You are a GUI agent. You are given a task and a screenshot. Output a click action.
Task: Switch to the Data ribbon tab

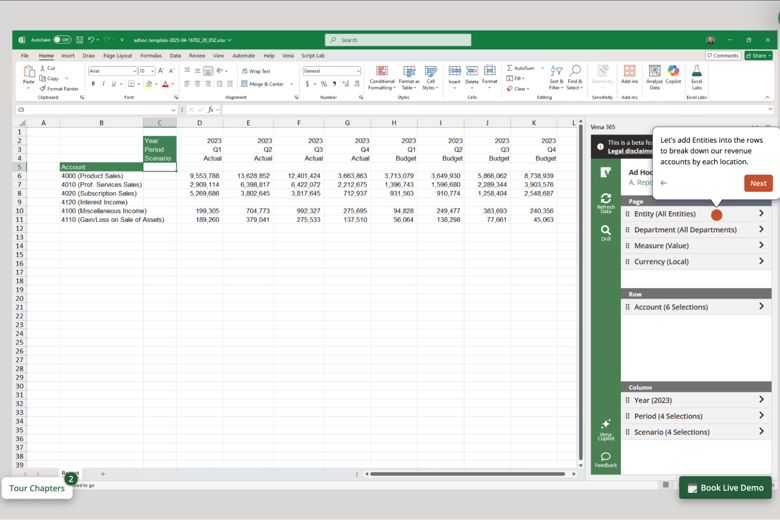pos(175,56)
